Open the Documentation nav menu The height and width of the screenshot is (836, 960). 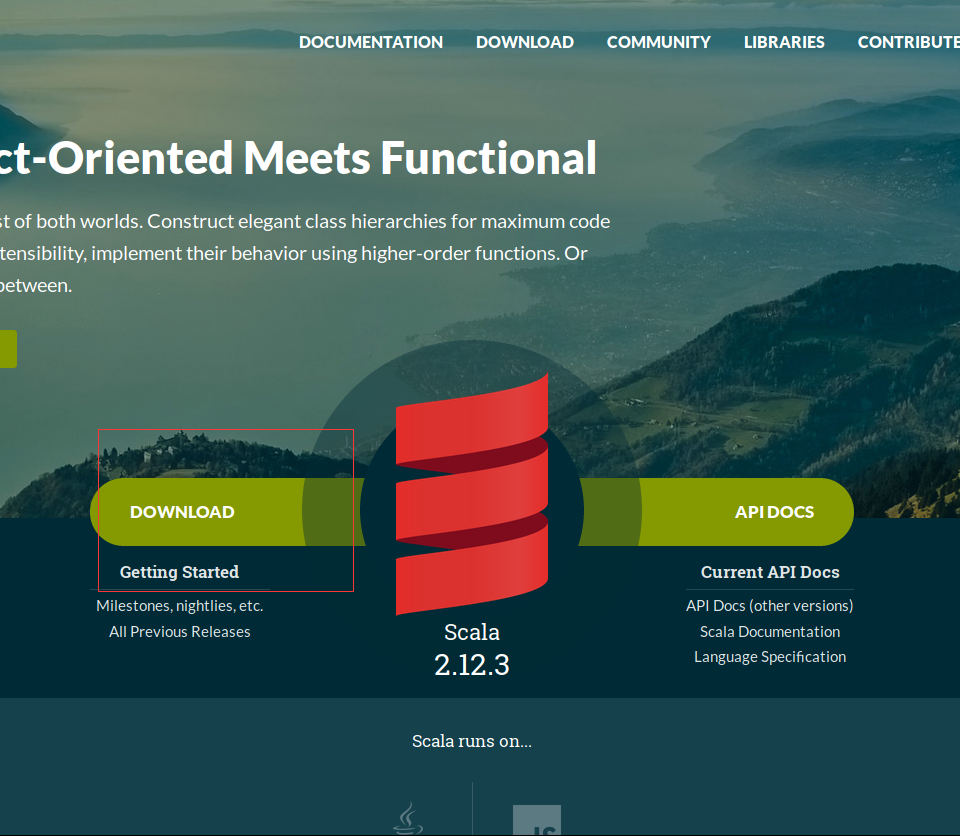click(x=370, y=42)
